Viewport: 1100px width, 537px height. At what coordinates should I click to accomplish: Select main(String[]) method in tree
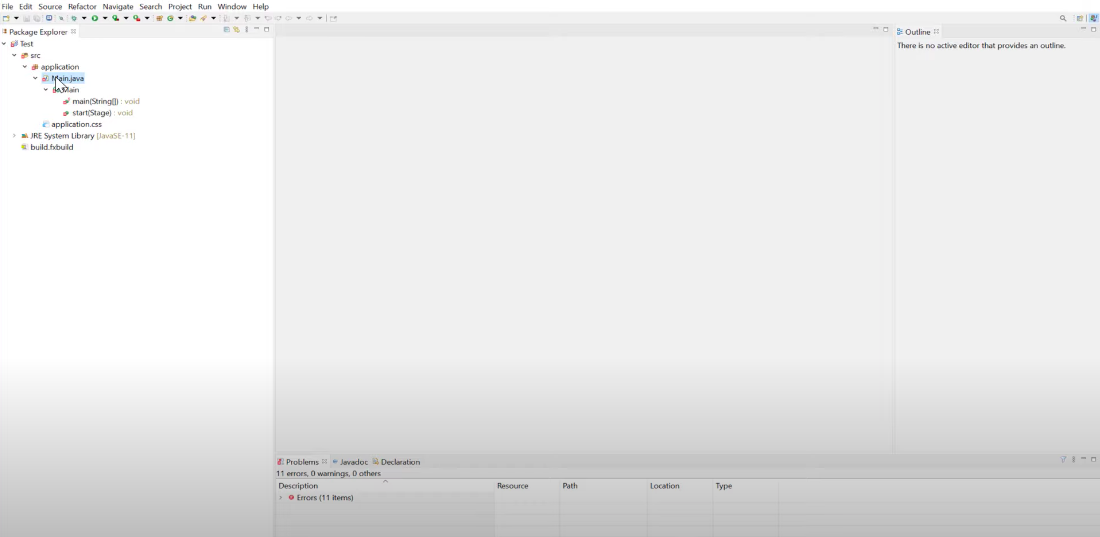[106, 101]
